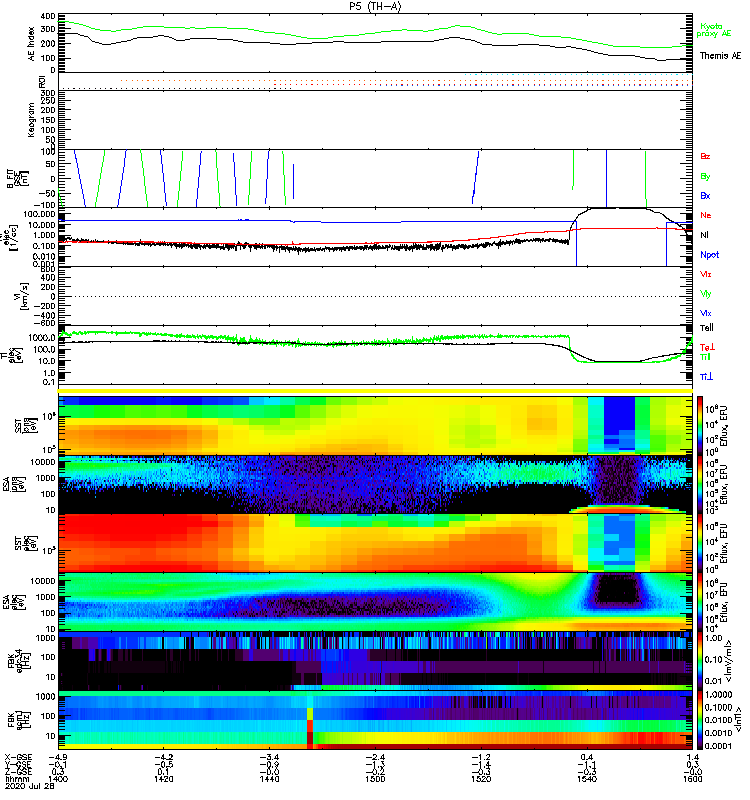Image resolution: width=750 pixels, height=800 pixels.
Task: Click the "1520" time tick label
Action: tap(481, 779)
